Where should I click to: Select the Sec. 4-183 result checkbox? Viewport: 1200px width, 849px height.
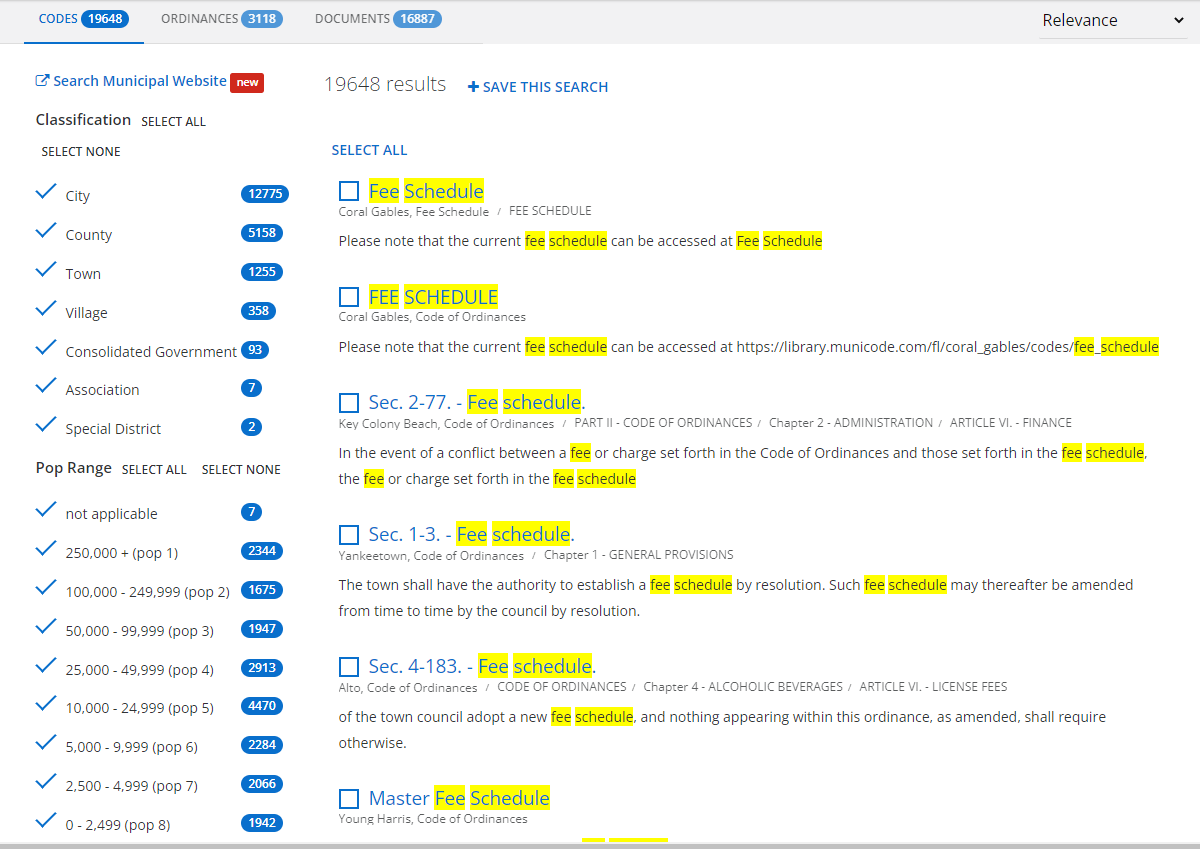349,667
